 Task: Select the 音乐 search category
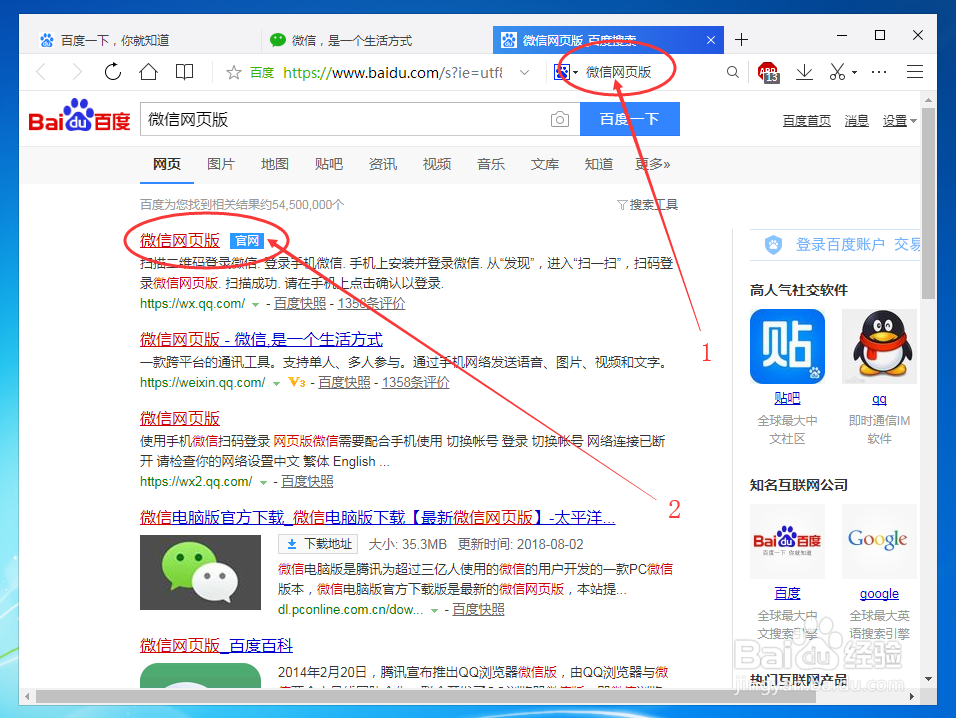(491, 164)
